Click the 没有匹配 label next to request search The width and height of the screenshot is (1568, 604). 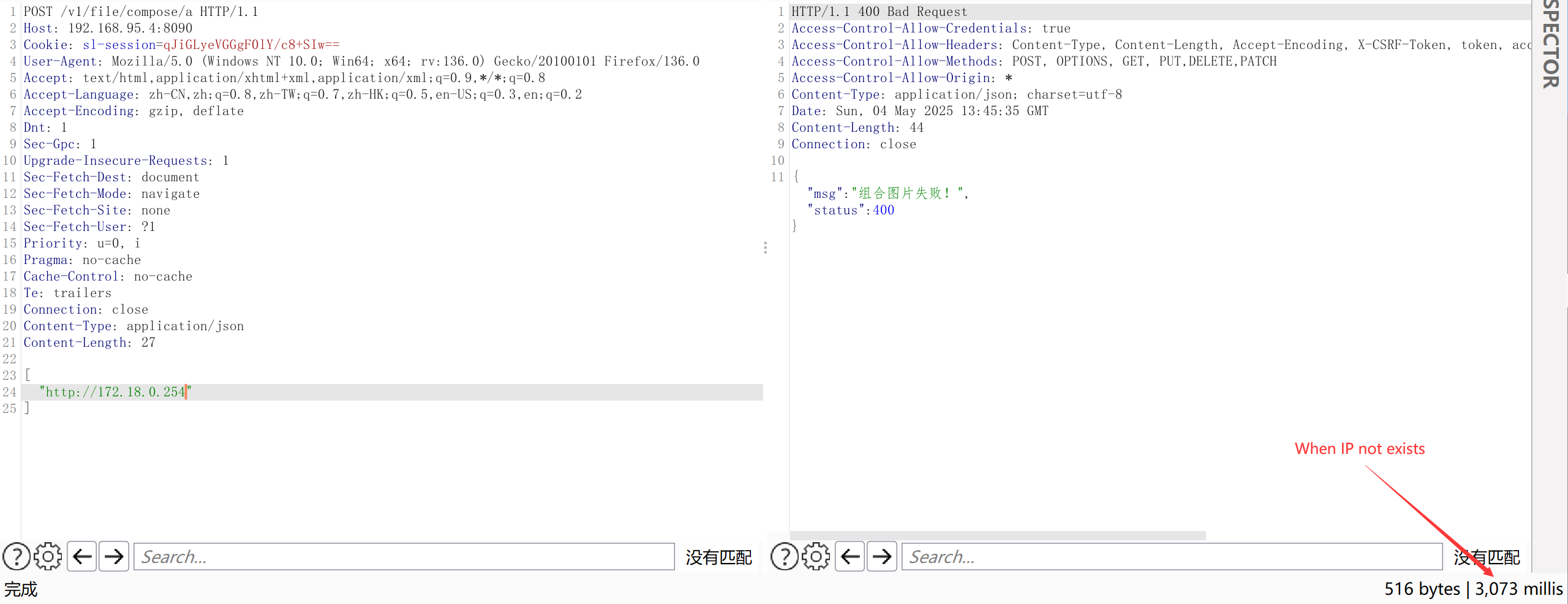(x=720, y=556)
